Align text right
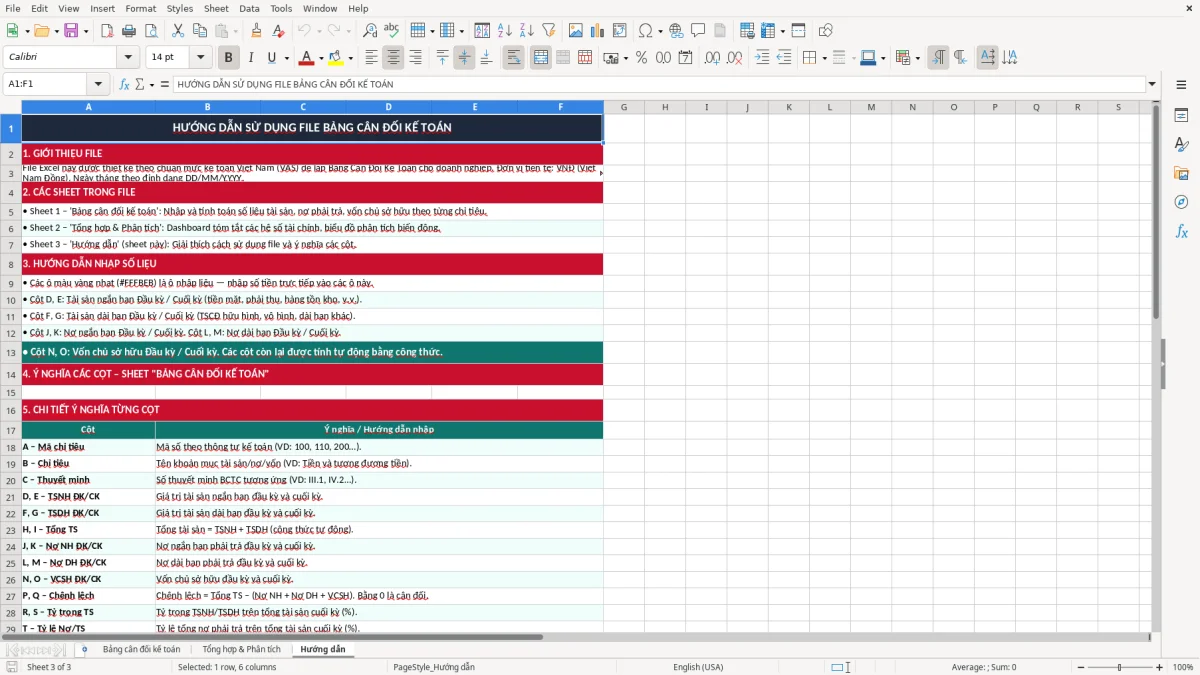The height and width of the screenshot is (675, 1200). pos(415,58)
